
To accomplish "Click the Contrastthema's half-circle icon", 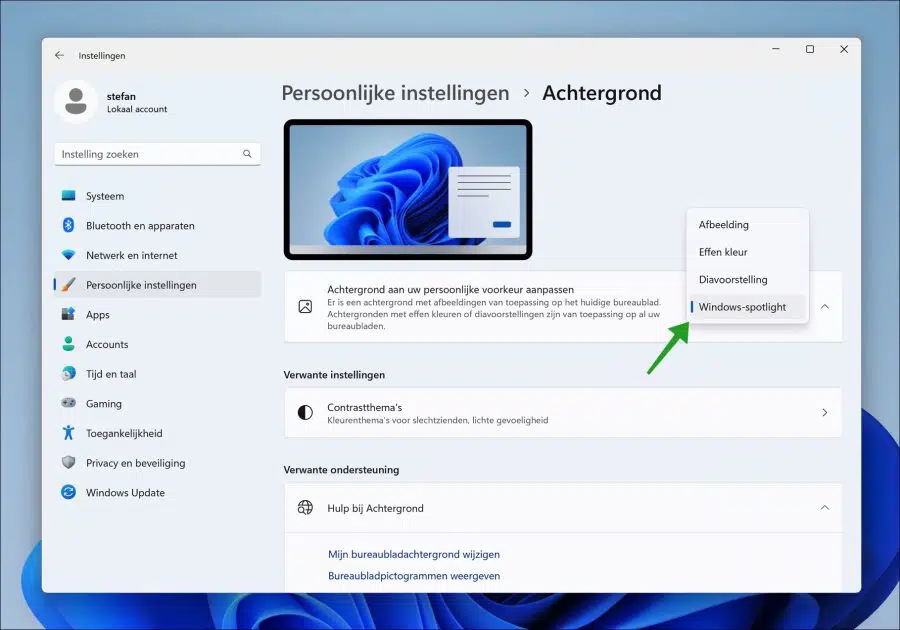I will click(305, 413).
